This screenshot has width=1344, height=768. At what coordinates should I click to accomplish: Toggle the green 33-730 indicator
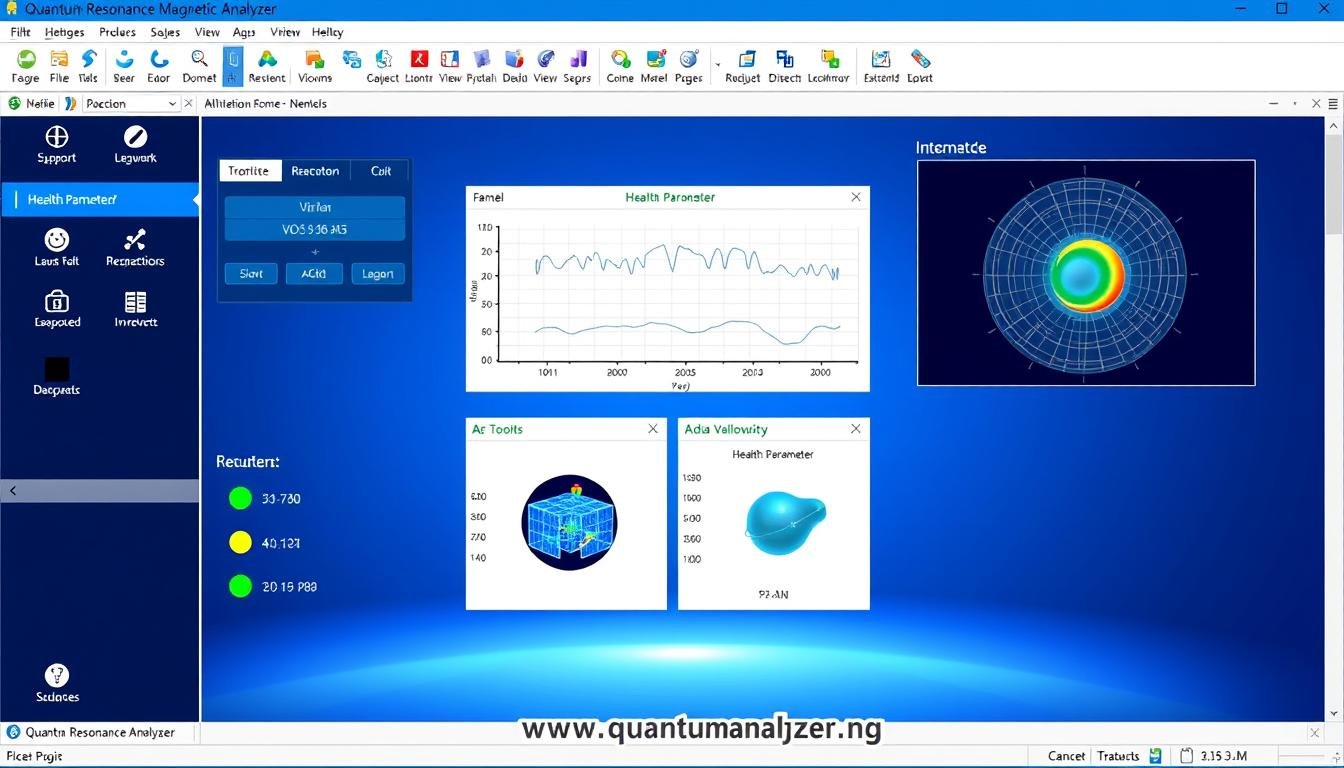pos(240,498)
